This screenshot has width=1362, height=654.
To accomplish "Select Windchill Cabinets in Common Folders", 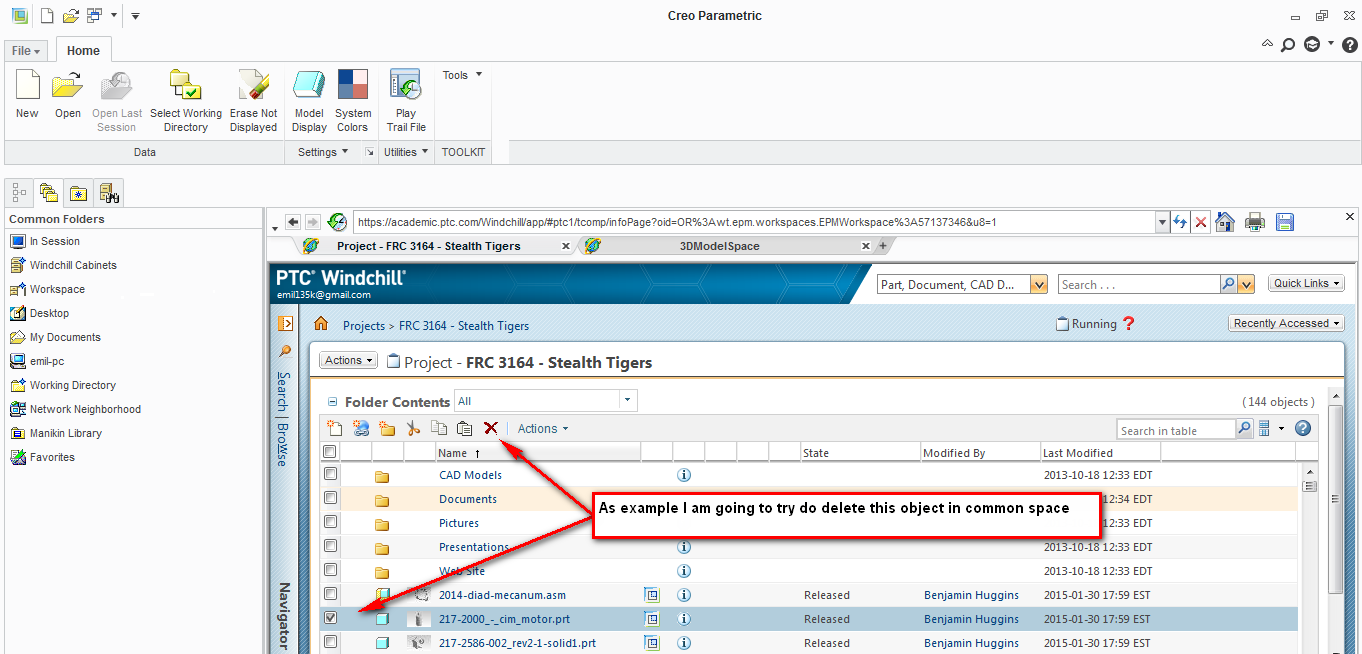I will click(73, 265).
